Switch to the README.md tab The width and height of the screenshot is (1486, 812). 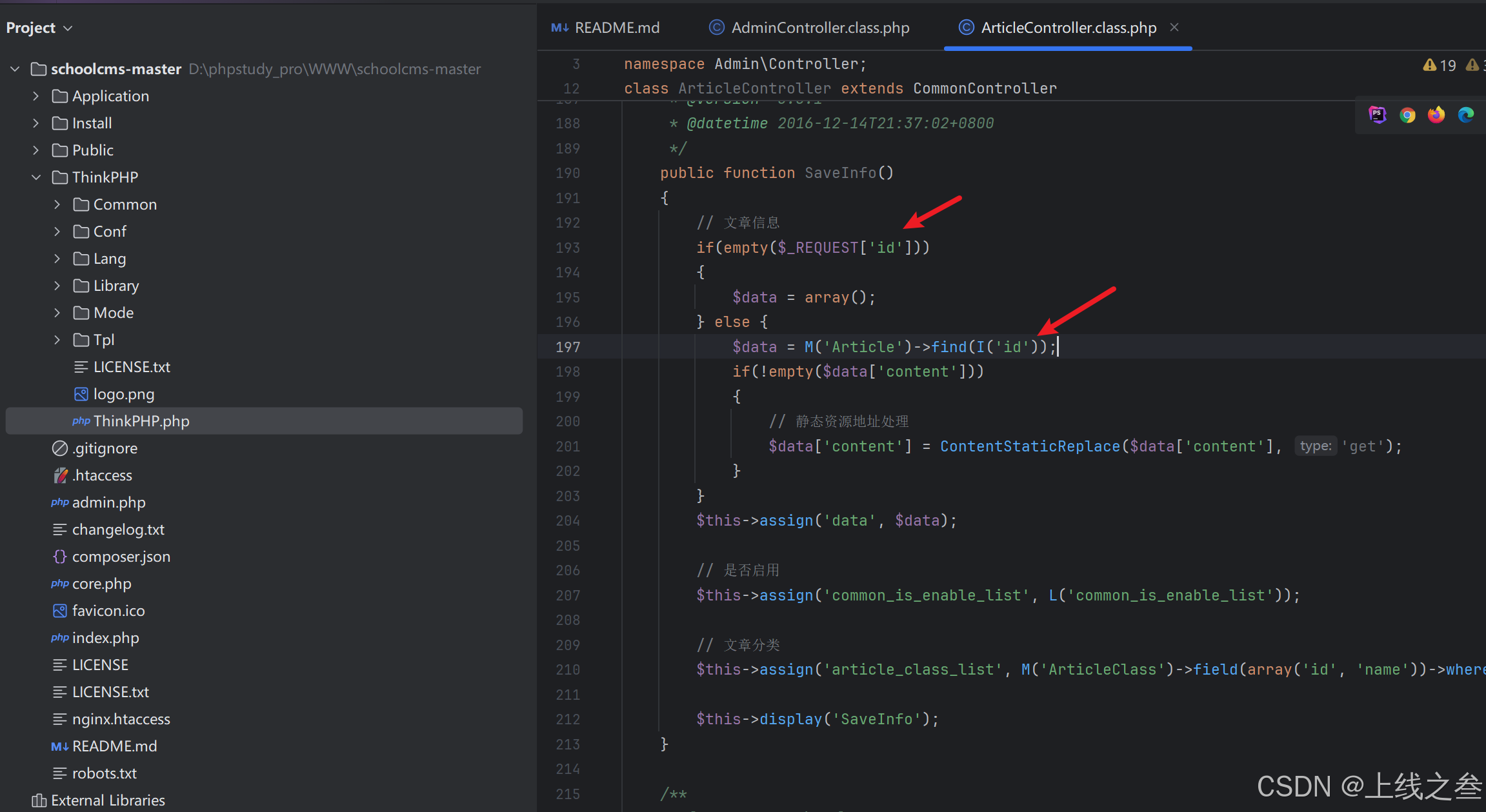605,28
